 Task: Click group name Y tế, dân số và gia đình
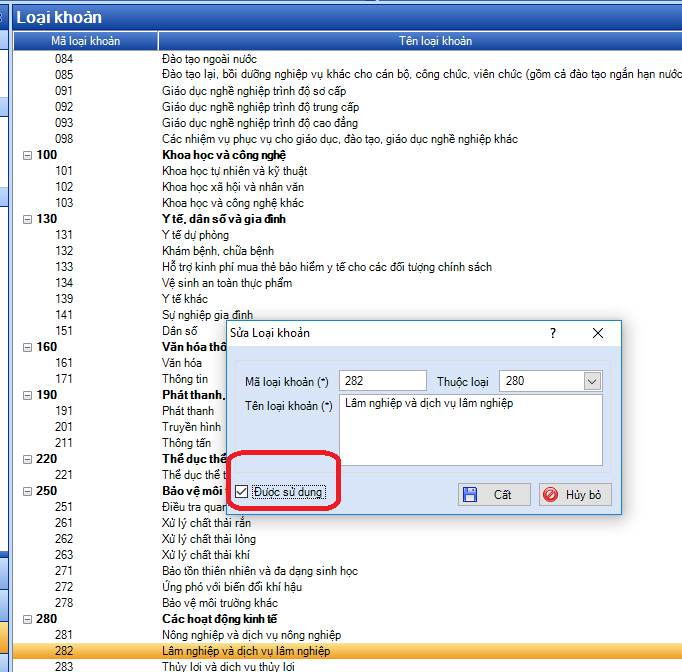click(224, 219)
